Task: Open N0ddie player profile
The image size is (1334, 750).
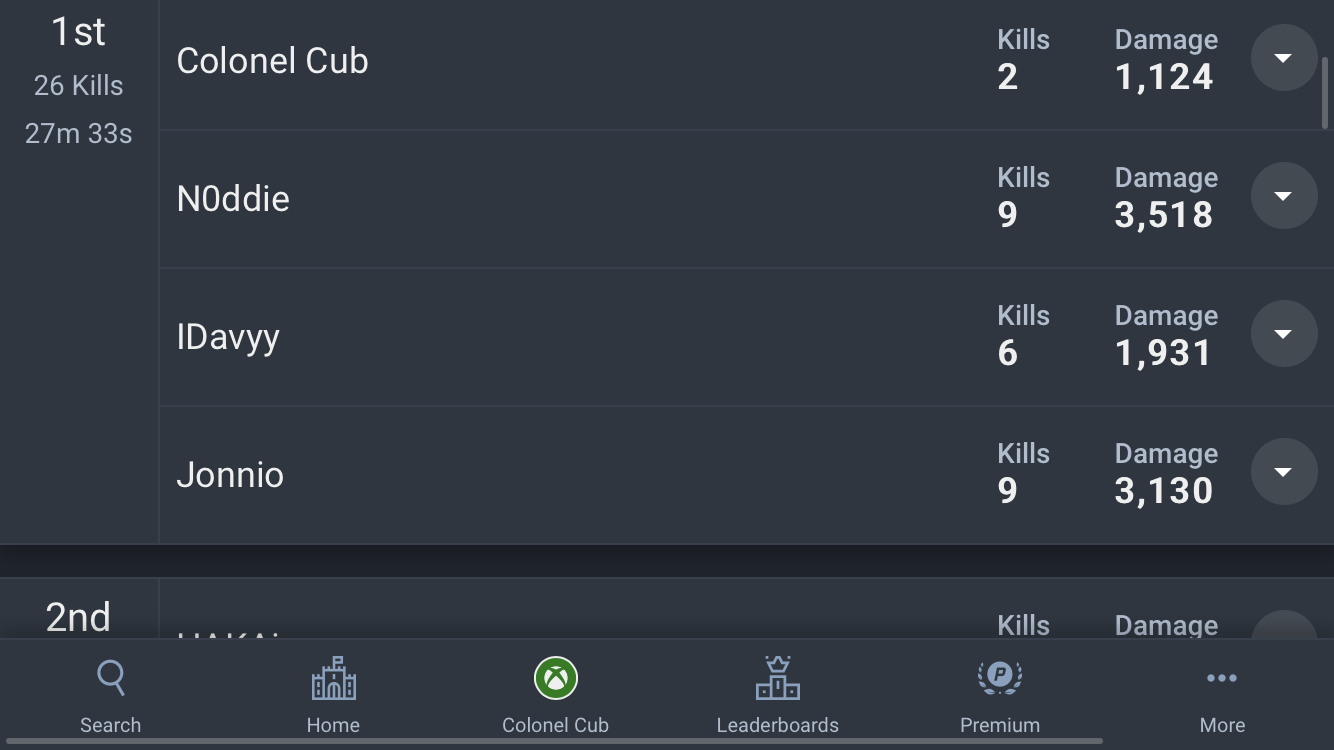Action: pyautogui.click(x=233, y=199)
